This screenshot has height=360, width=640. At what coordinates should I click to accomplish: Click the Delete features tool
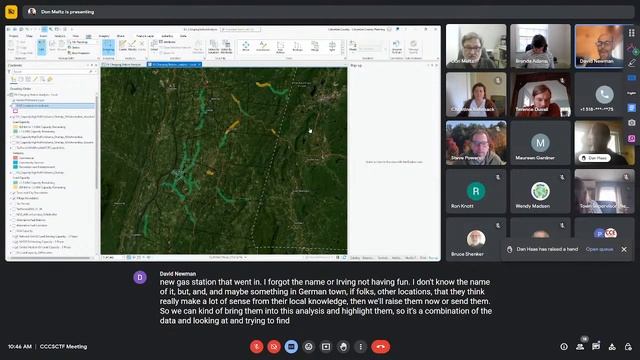coord(142,46)
